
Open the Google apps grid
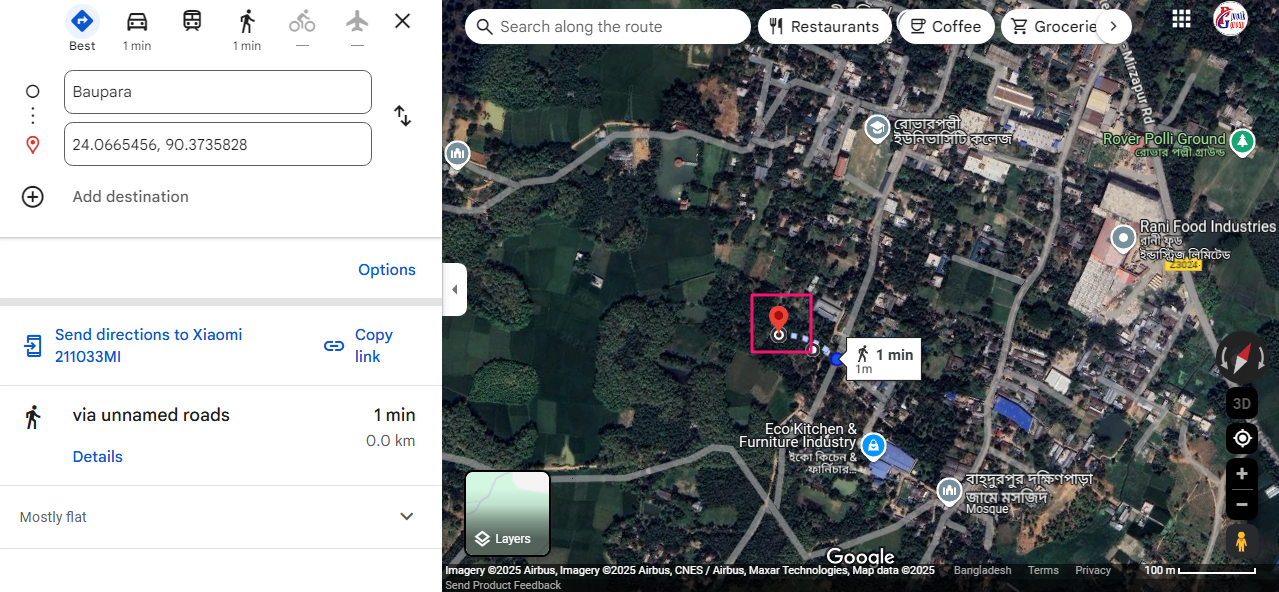pos(1181,19)
